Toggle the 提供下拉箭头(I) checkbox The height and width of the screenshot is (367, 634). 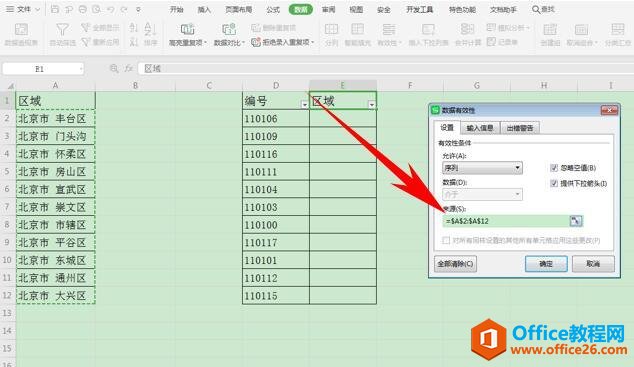click(554, 183)
